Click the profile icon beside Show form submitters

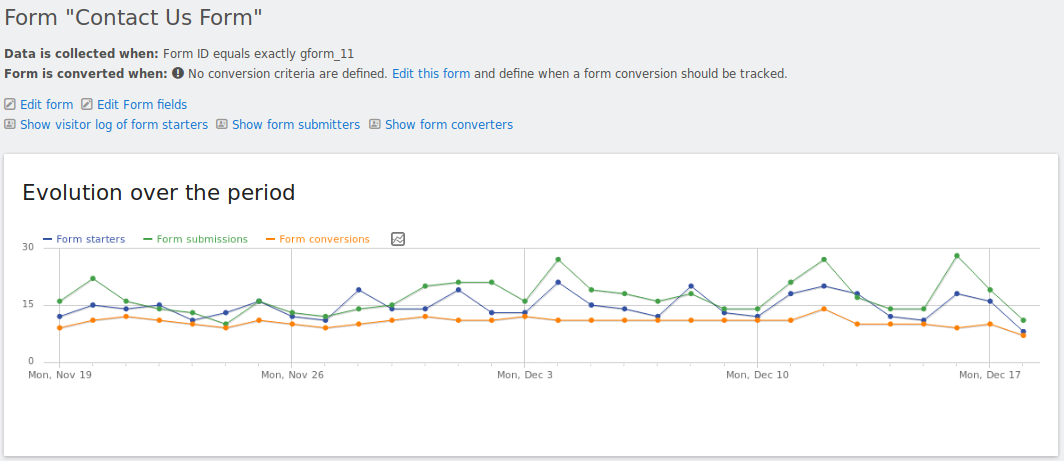coord(222,124)
